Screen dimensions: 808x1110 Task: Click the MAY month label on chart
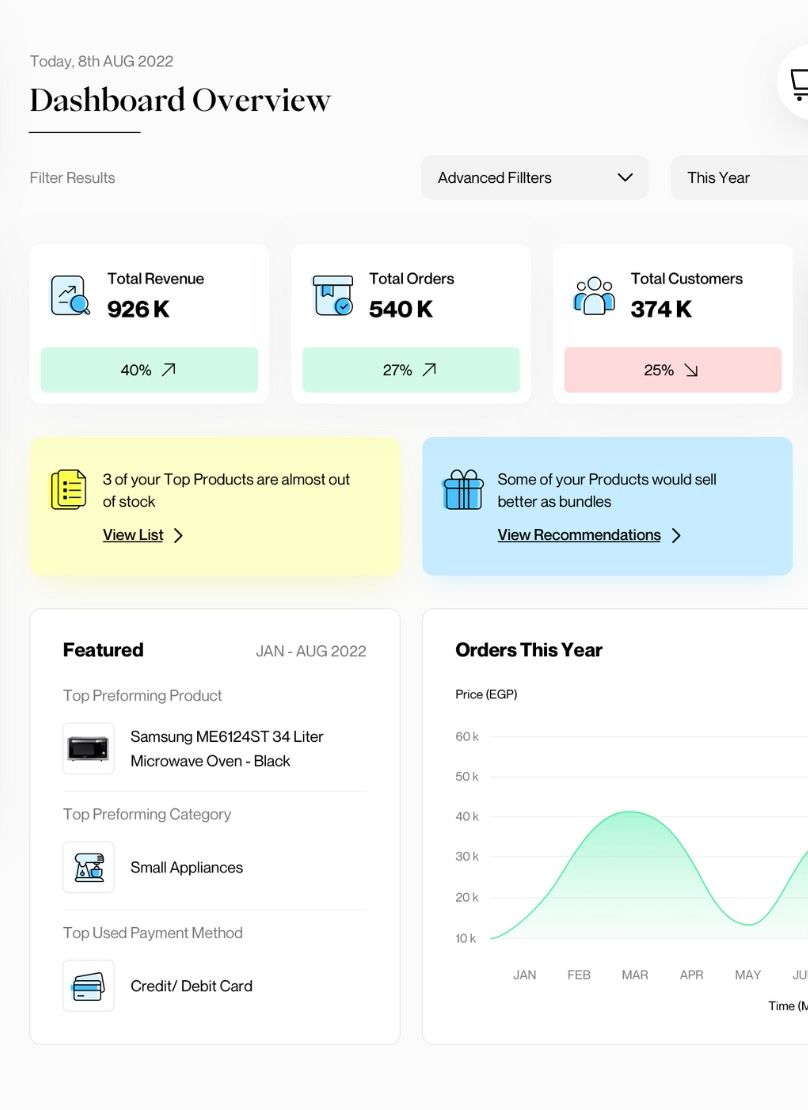pyautogui.click(x=748, y=975)
